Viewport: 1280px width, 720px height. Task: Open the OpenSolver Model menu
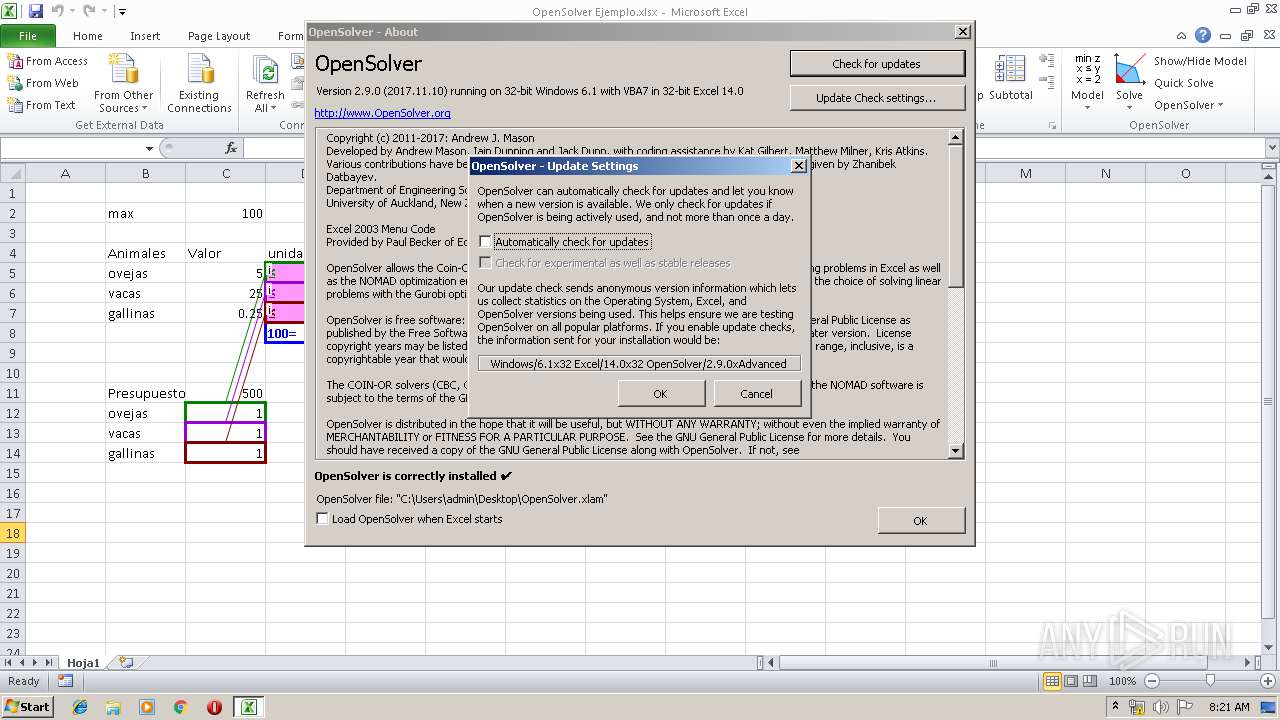click(x=1087, y=84)
